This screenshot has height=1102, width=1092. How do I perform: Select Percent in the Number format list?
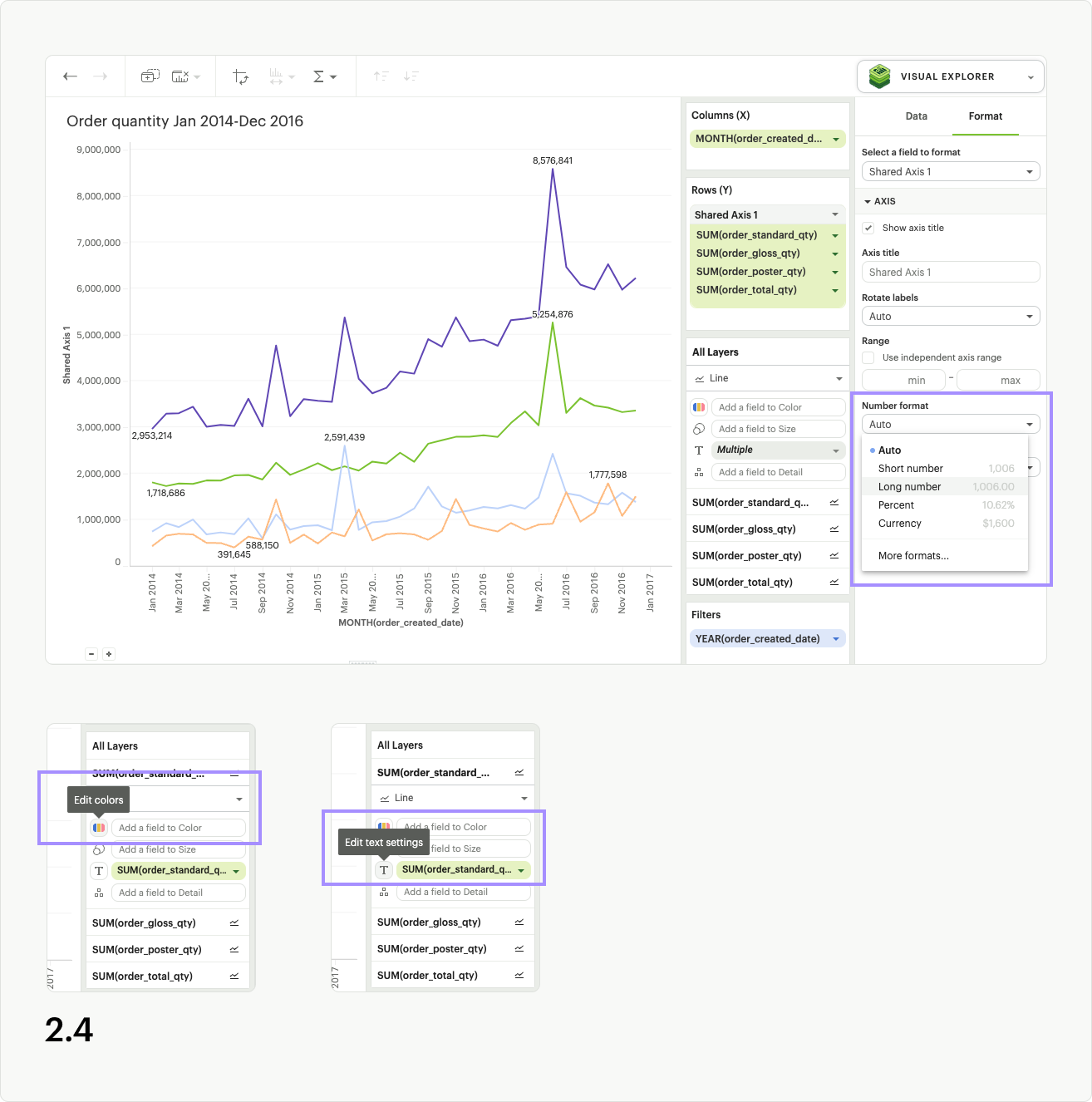tap(896, 504)
